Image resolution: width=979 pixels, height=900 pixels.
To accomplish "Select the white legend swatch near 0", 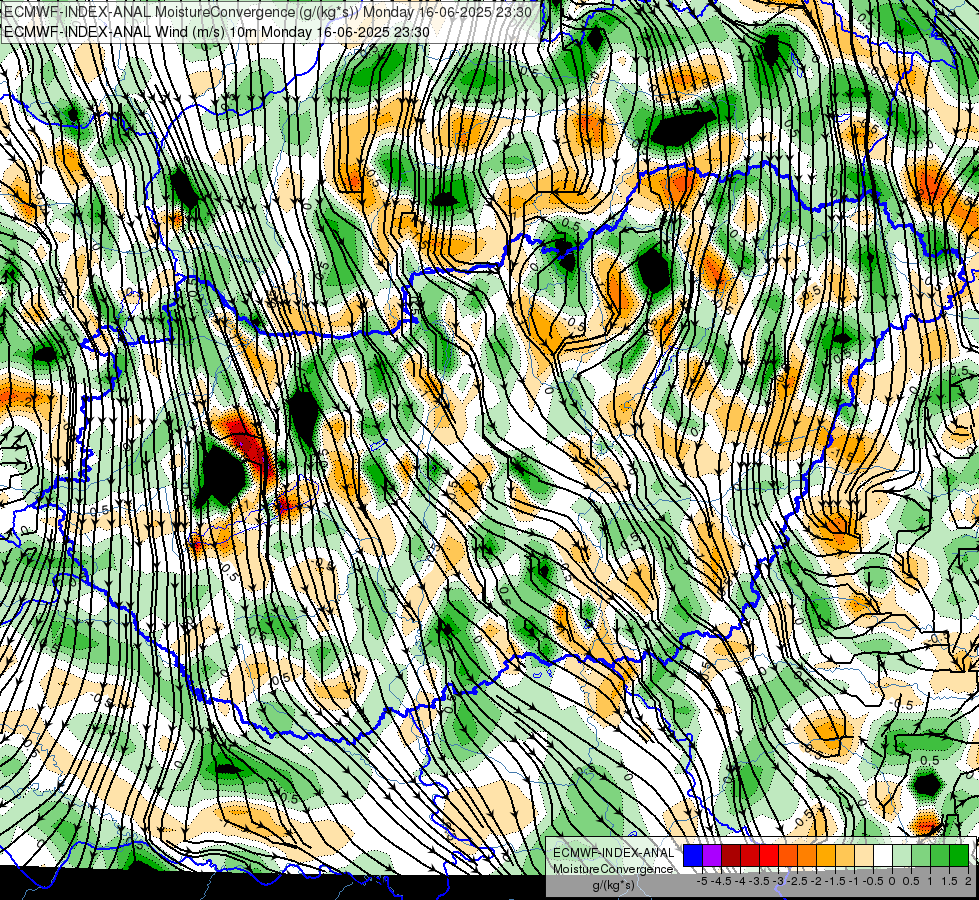I will [x=883, y=856].
